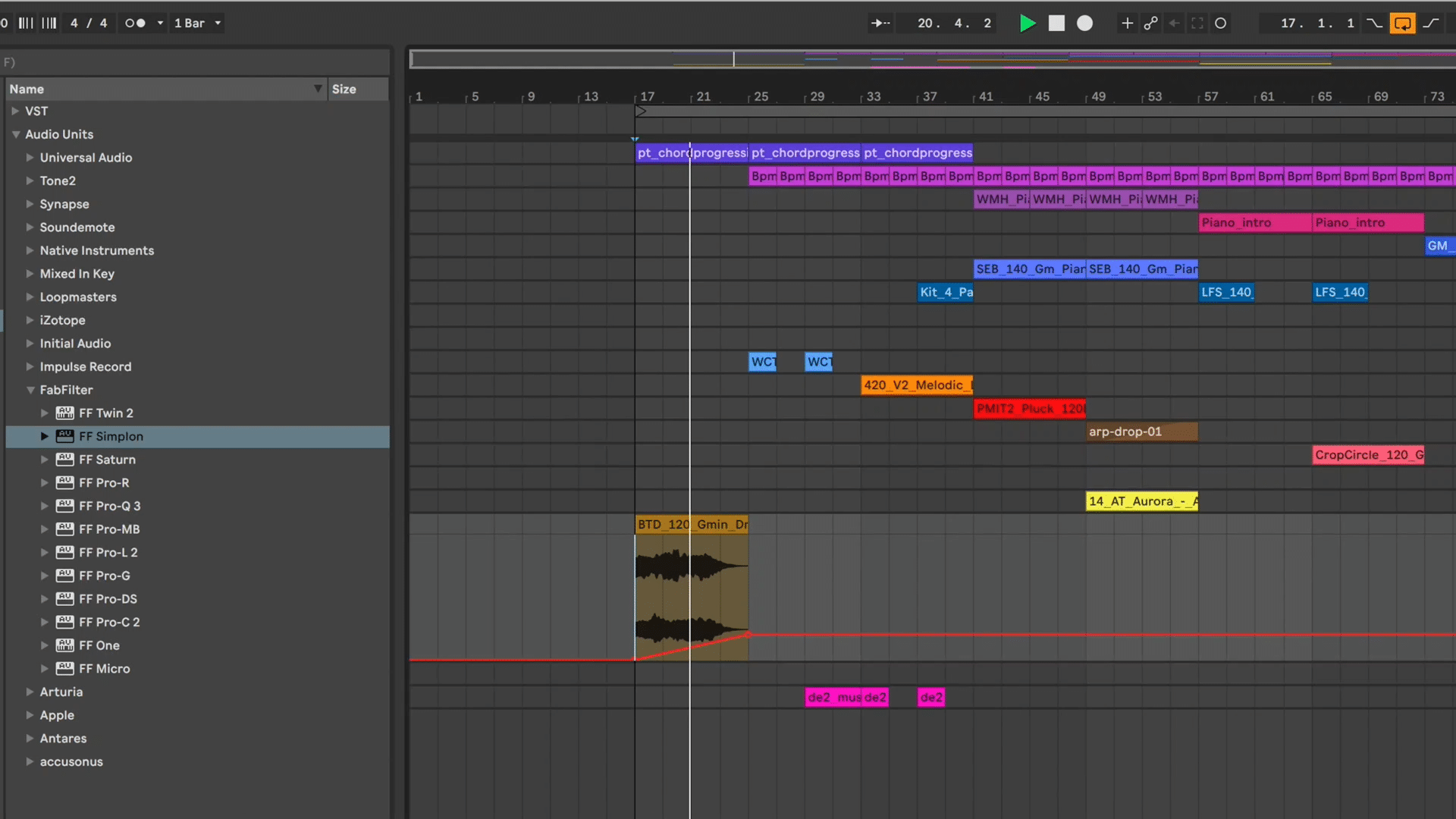Toggle Punch-Out switch icon
This screenshot has width=1456, height=819.
coord(1431,24)
